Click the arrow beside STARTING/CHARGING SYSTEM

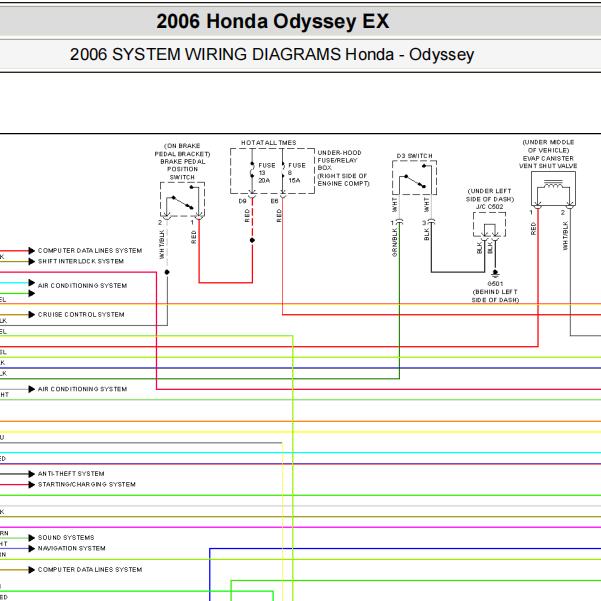coord(32,485)
